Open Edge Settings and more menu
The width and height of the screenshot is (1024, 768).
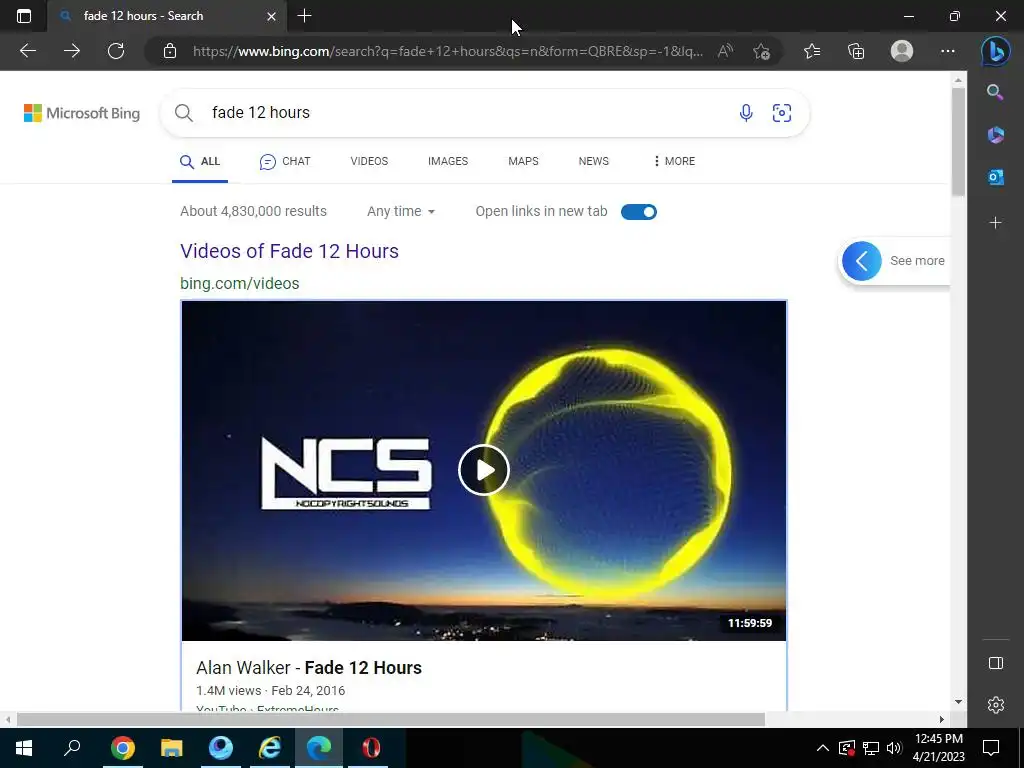coord(948,51)
